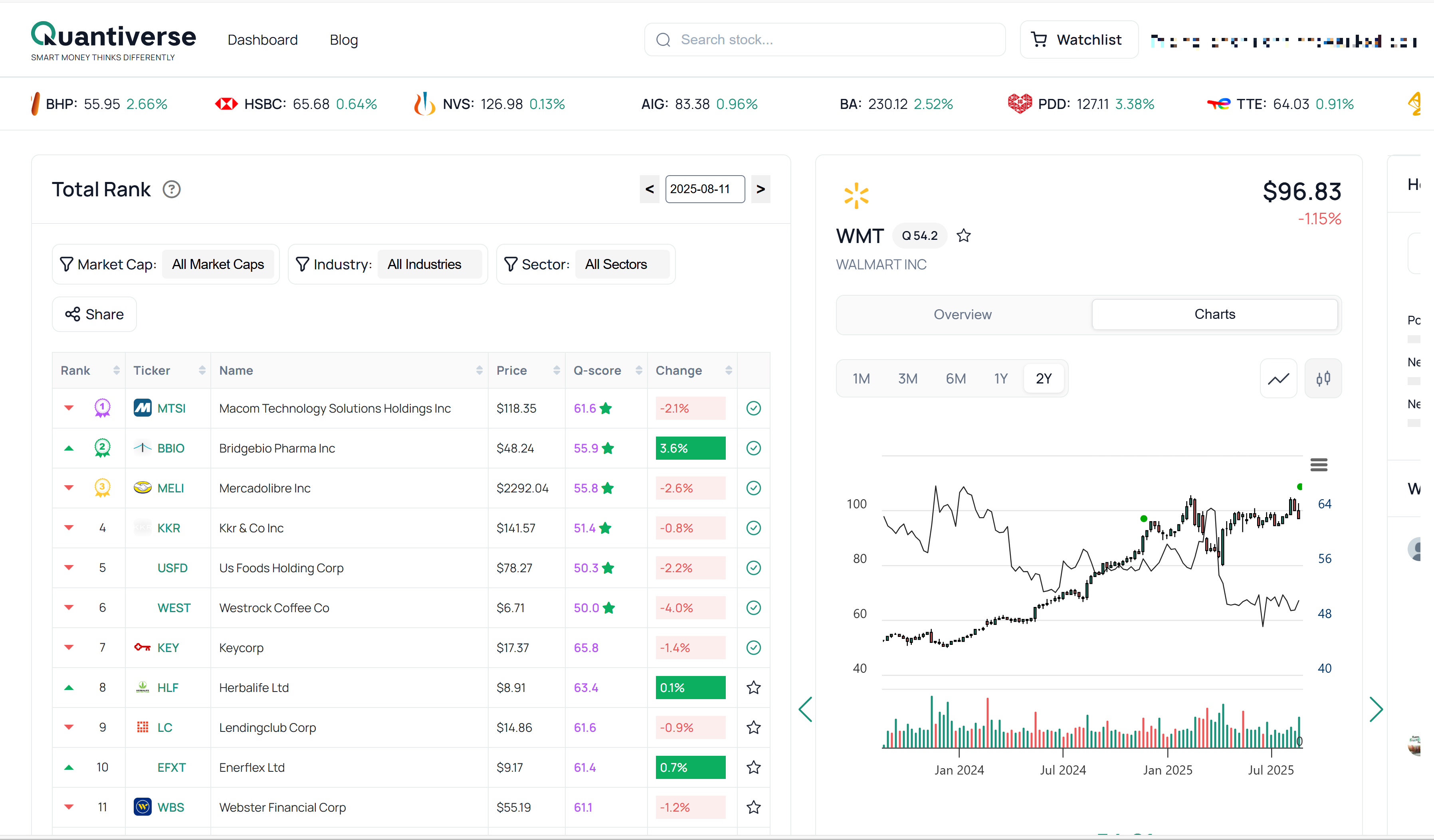Screen dimensions: 1434x840
Task: Star the EFXT row
Action: (753, 767)
